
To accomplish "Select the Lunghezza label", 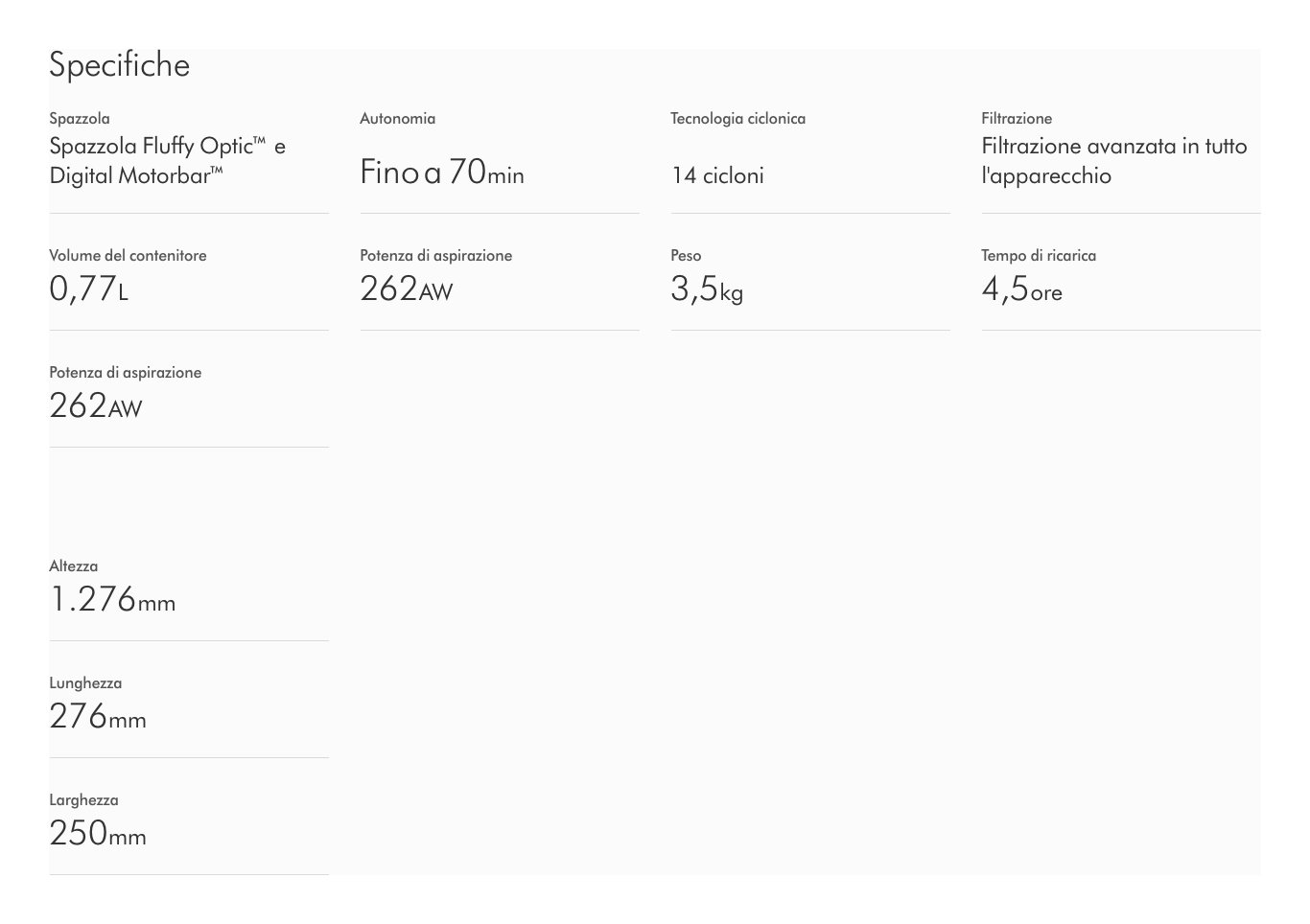I will click(x=85, y=683).
